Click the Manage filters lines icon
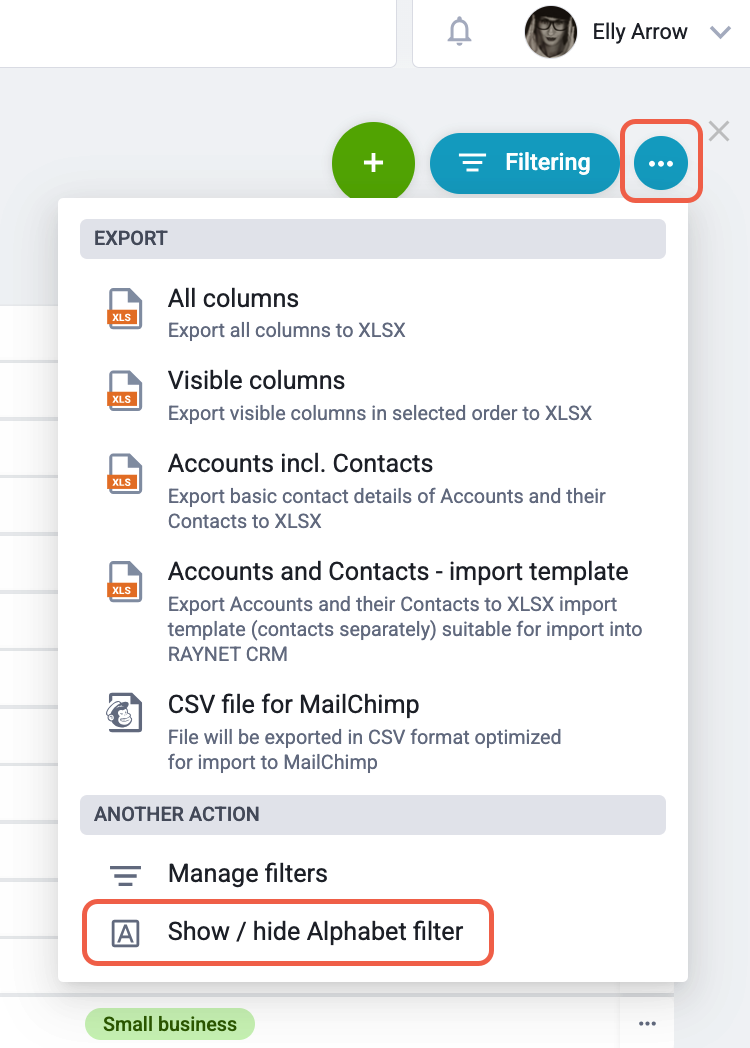 [125, 875]
